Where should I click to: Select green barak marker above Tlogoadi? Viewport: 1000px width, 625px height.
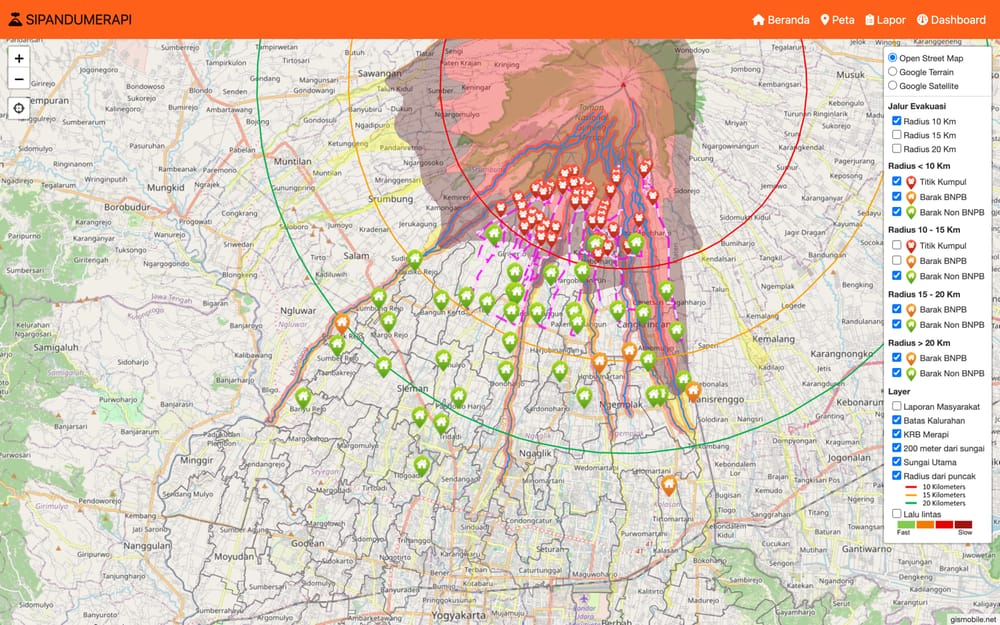[x=422, y=466]
